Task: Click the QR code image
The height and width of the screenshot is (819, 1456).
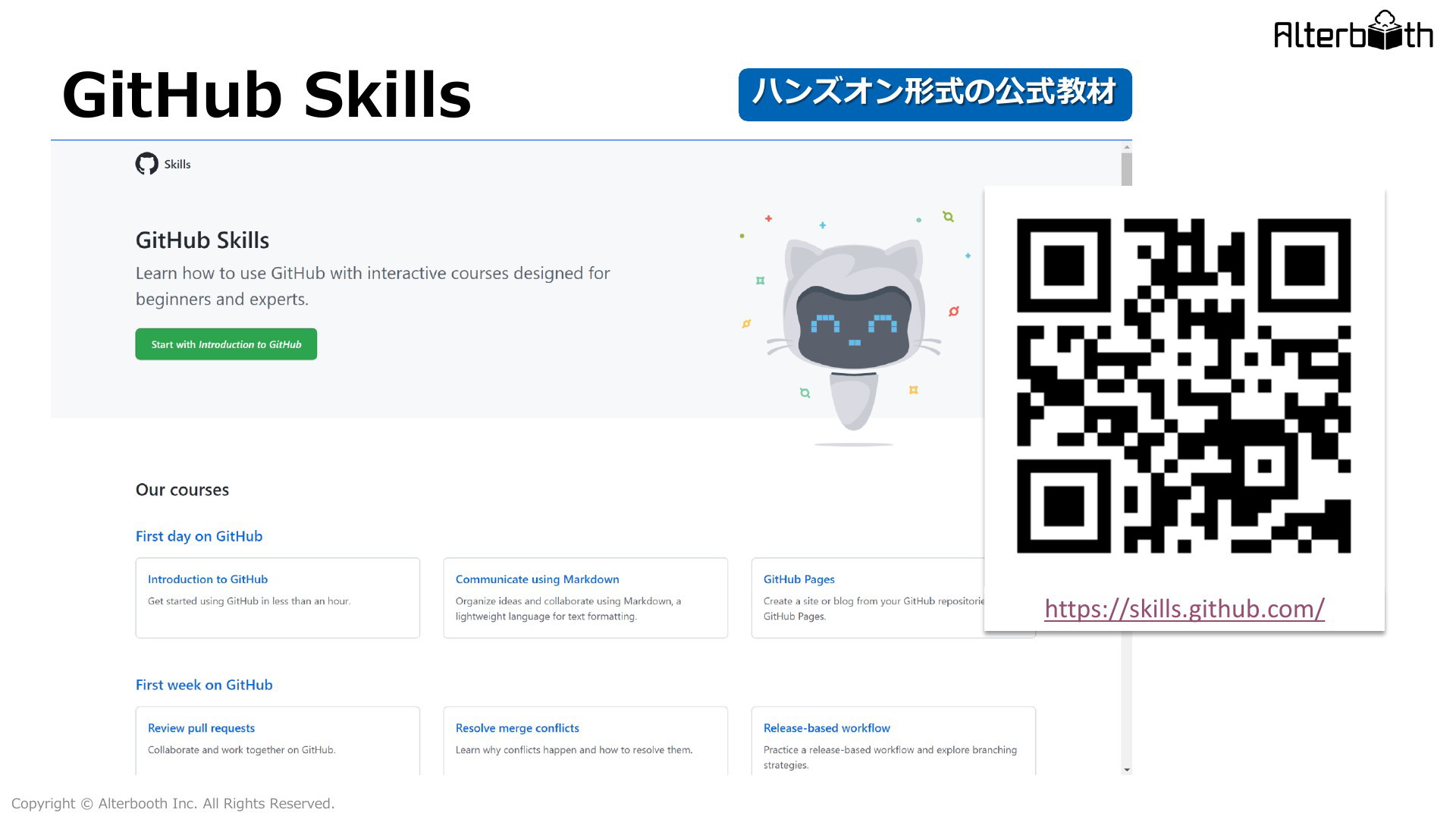Action: click(x=1184, y=386)
